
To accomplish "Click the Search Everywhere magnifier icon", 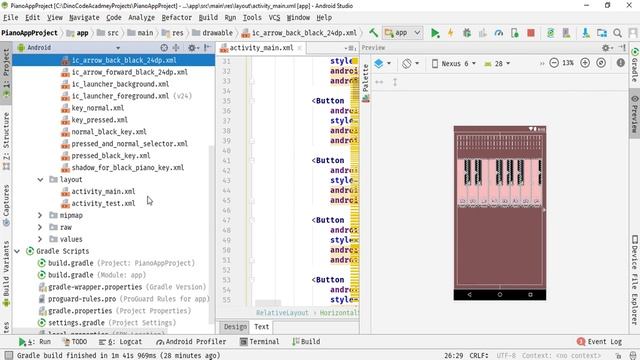I will pos(618,33).
